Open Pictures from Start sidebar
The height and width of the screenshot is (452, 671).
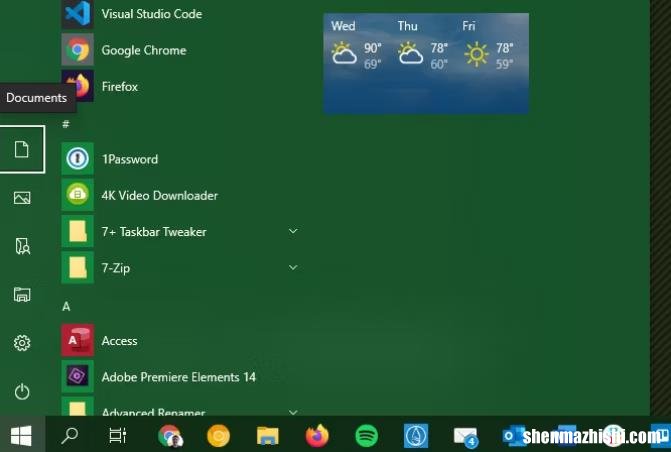point(22,198)
